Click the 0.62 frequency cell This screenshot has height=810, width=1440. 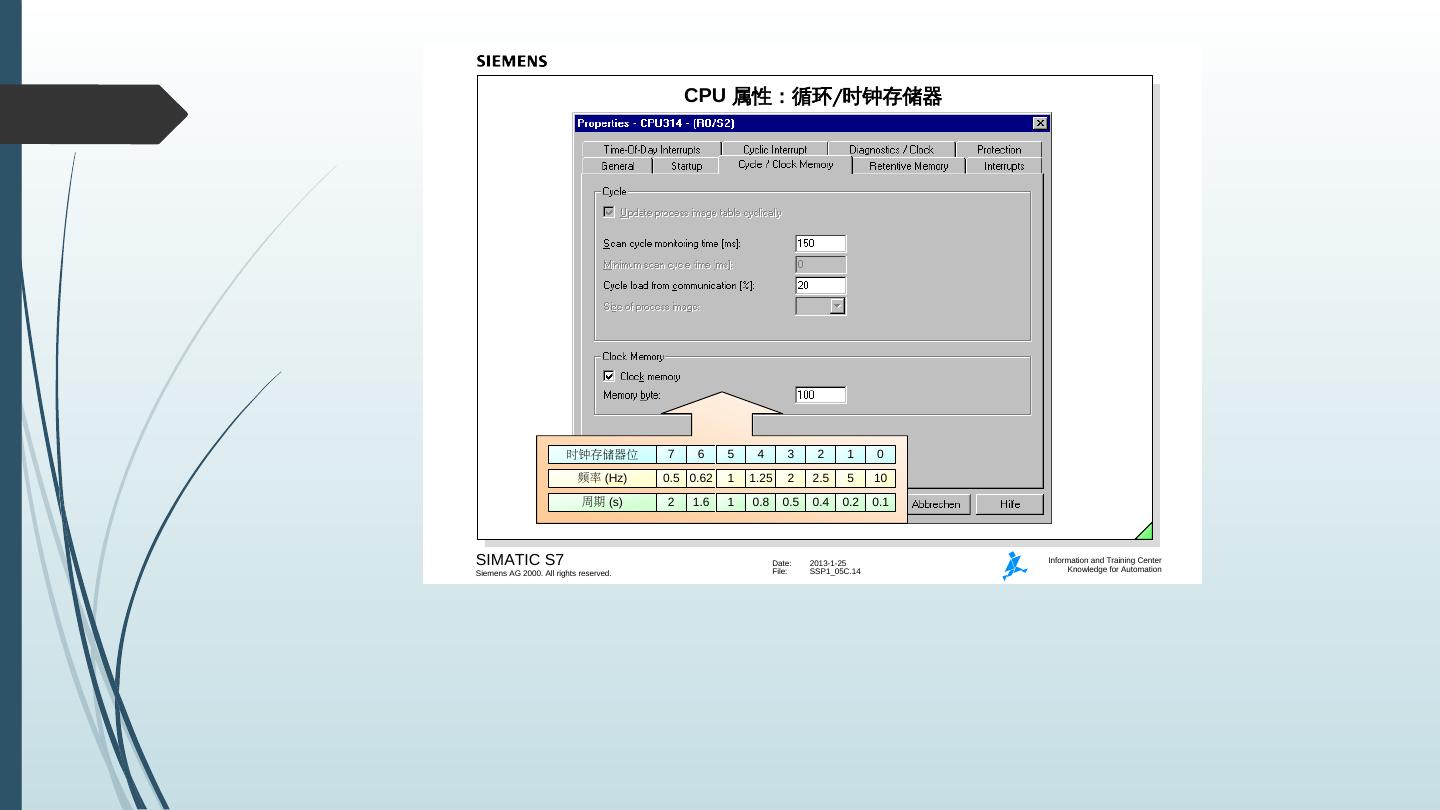pyautogui.click(x=701, y=478)
